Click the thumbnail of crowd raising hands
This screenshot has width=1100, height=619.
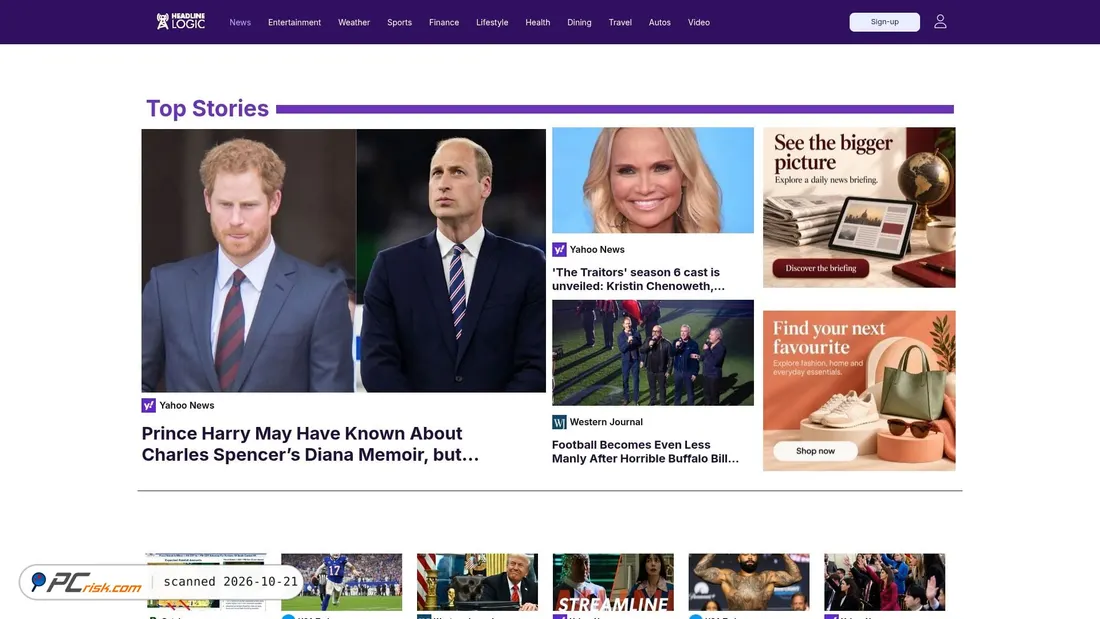[x=885, y=582]
